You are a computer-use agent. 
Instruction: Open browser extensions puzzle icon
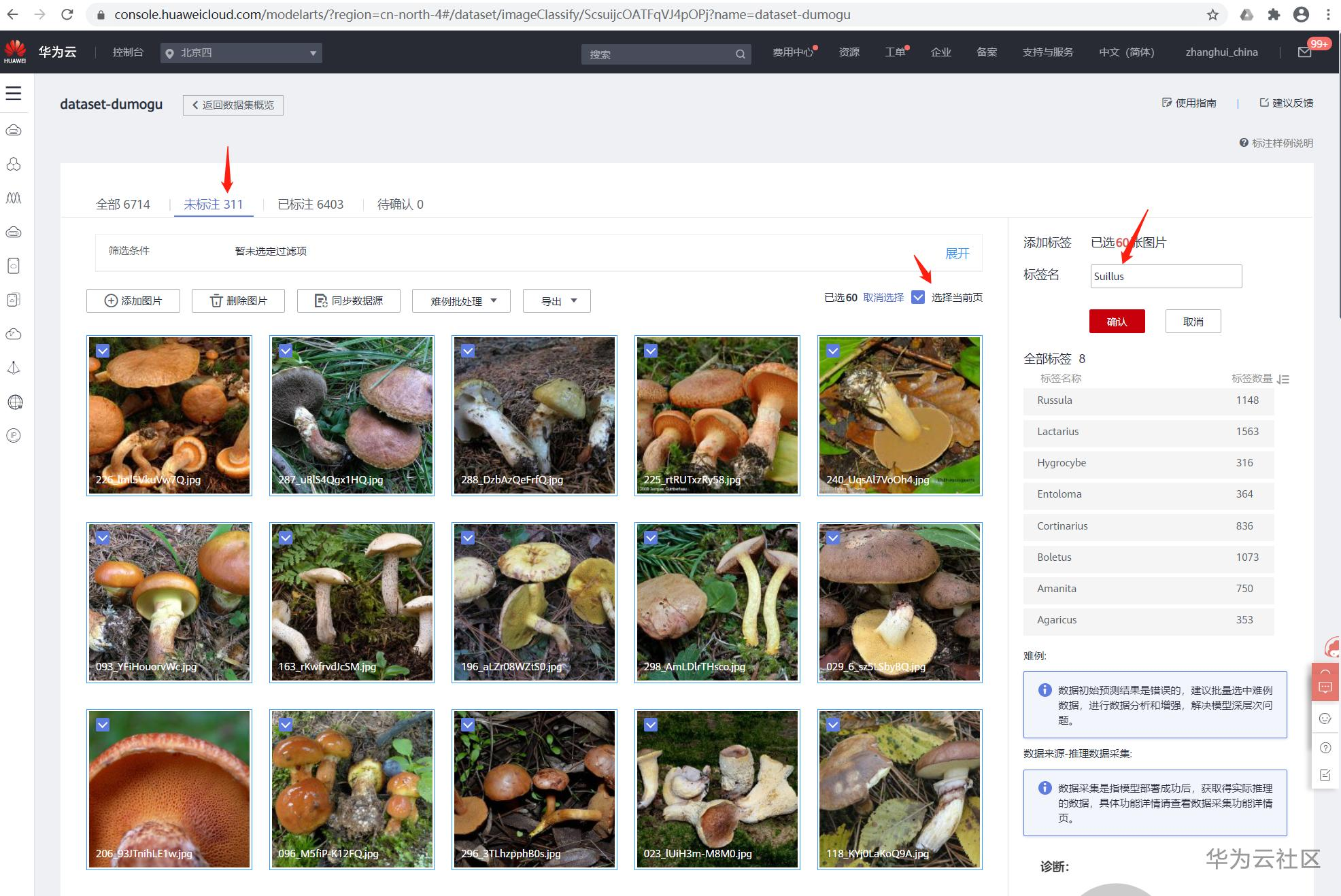coord(1274,14)
